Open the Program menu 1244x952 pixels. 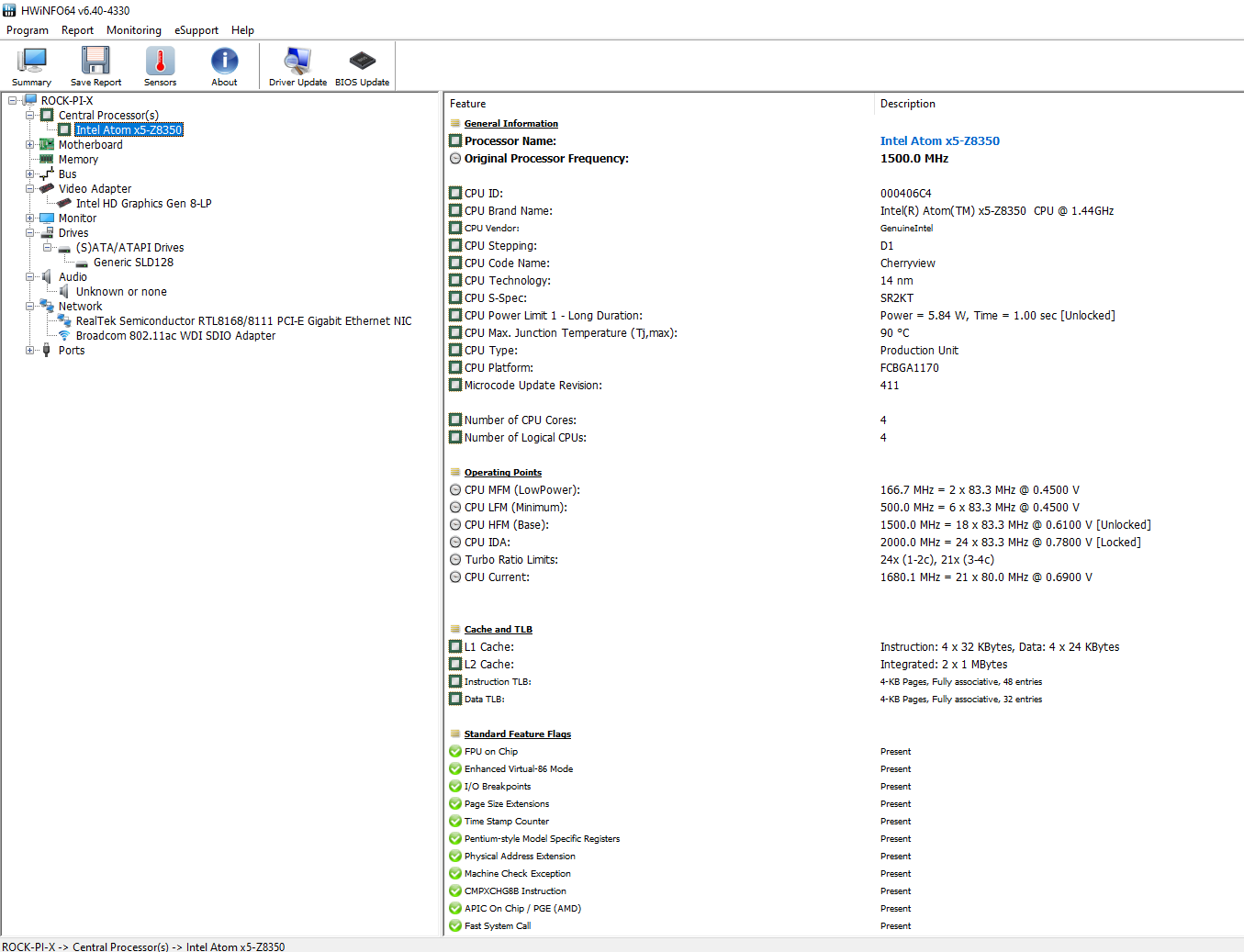(28, 30)
